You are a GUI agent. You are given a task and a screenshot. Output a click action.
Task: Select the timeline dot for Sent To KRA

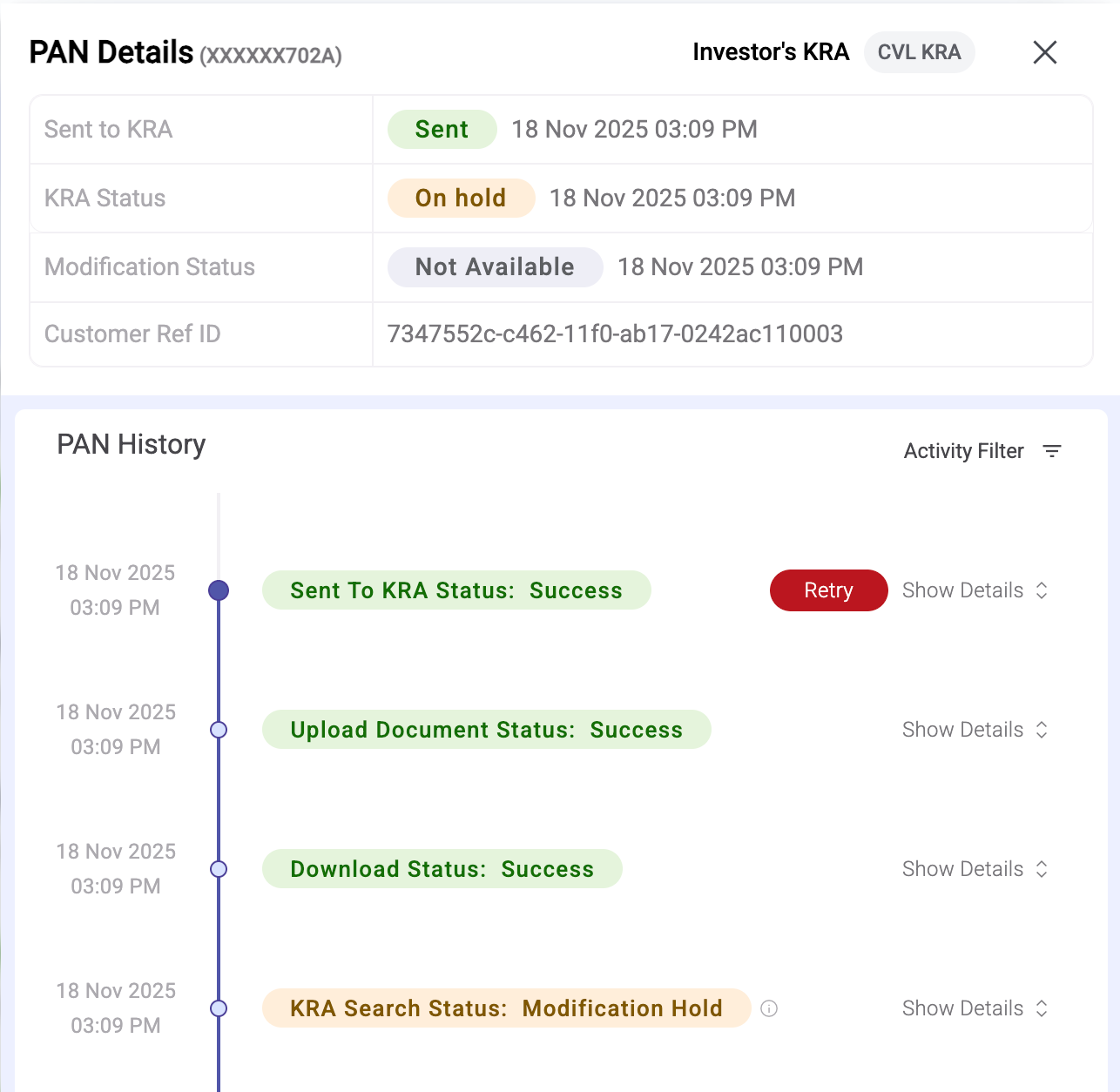pyautogui.click(x=219, y=590)
